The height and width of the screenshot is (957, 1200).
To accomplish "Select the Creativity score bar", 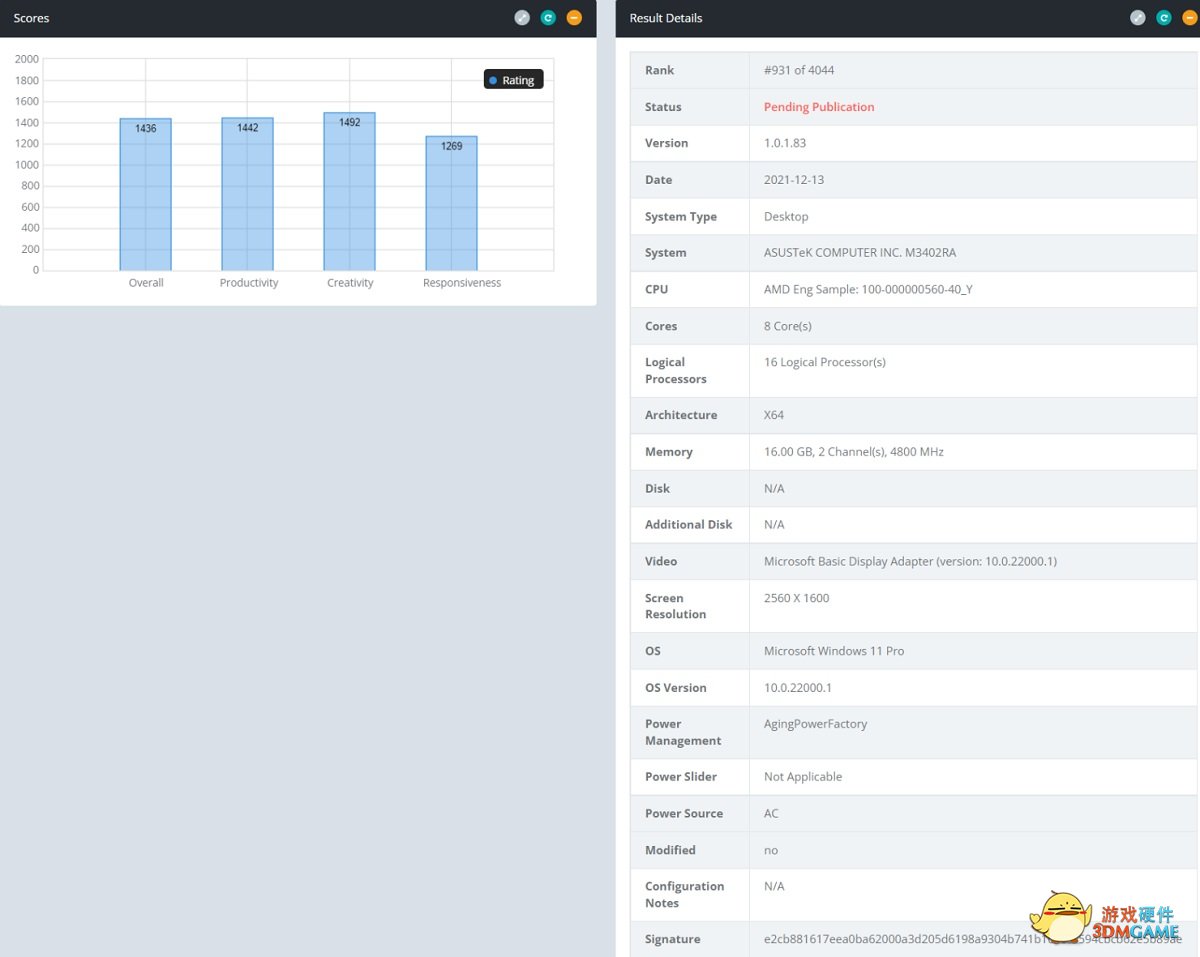I will (x=350, y=192).
